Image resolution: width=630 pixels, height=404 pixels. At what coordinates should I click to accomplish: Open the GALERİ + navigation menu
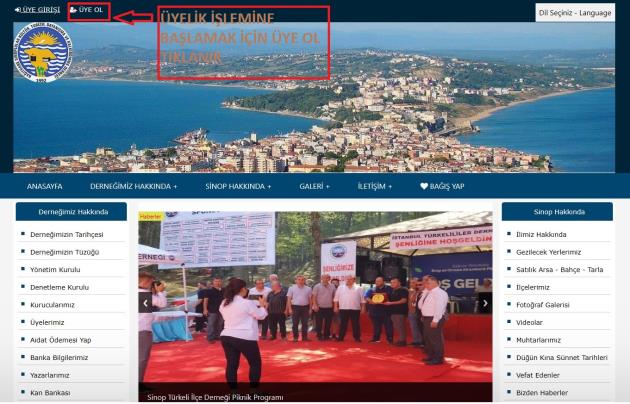coord(314,186)
